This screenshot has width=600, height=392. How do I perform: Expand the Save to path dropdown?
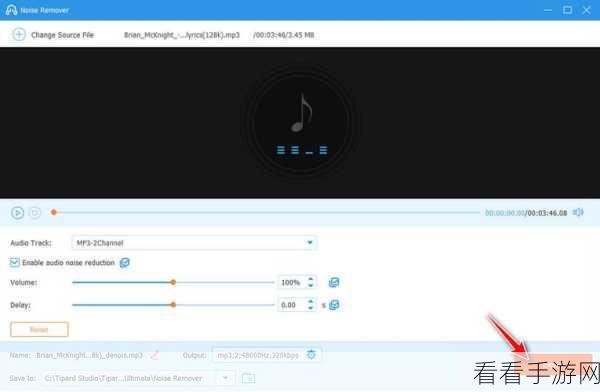(x=226, y=378)
